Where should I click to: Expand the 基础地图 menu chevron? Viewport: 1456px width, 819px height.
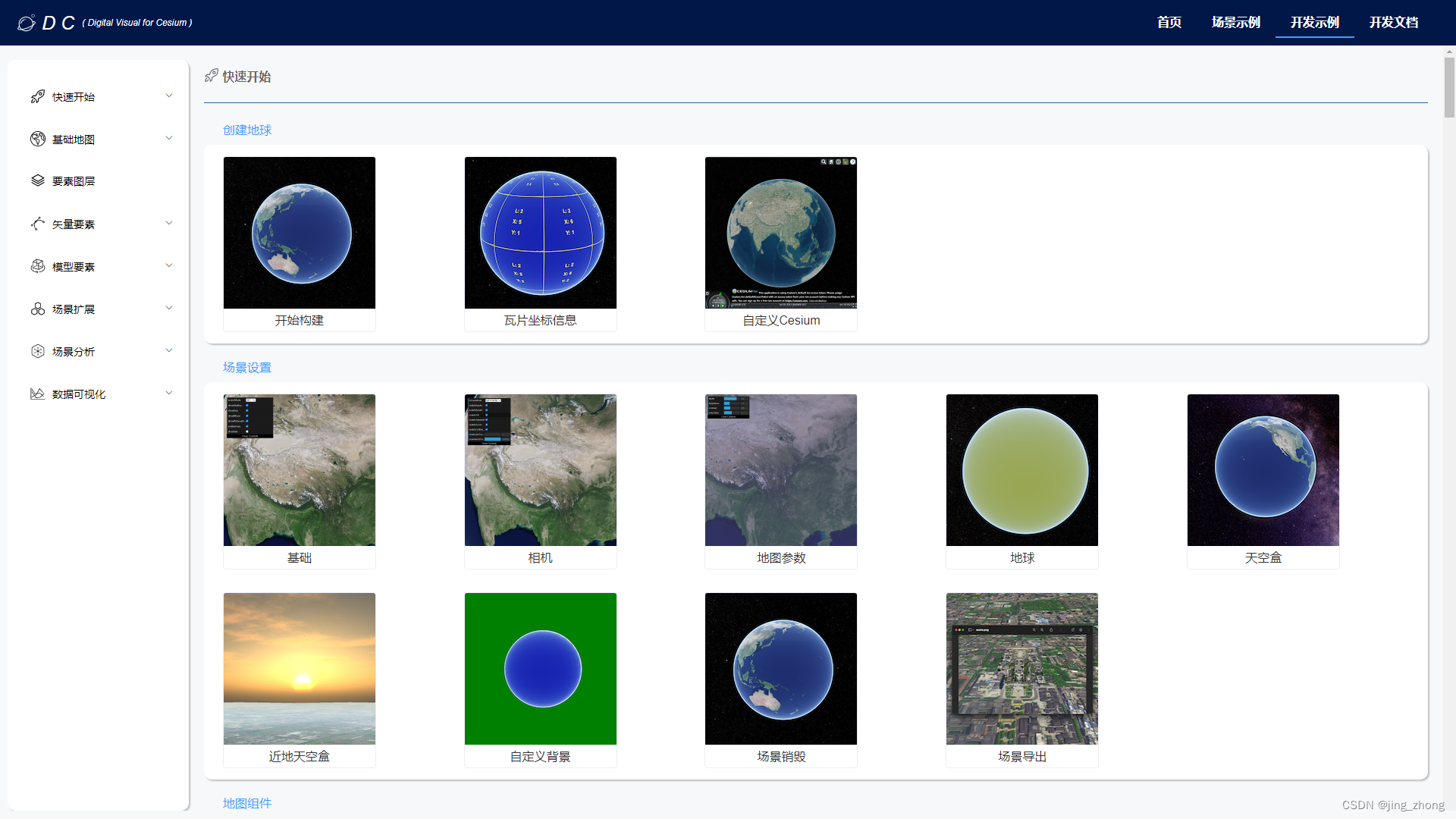coord(169,138)
